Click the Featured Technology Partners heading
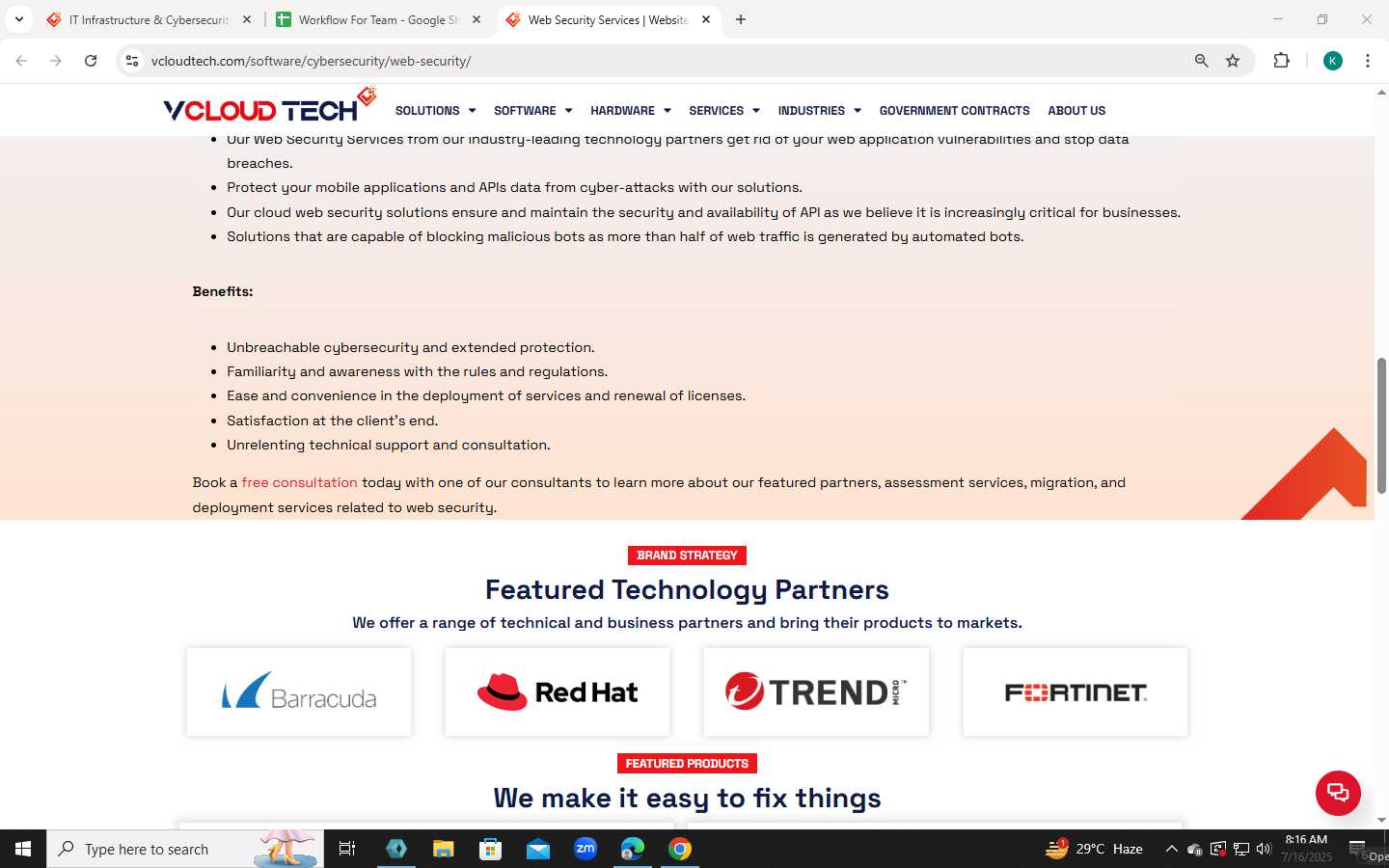1389x868 pixels. click(687, 589)
